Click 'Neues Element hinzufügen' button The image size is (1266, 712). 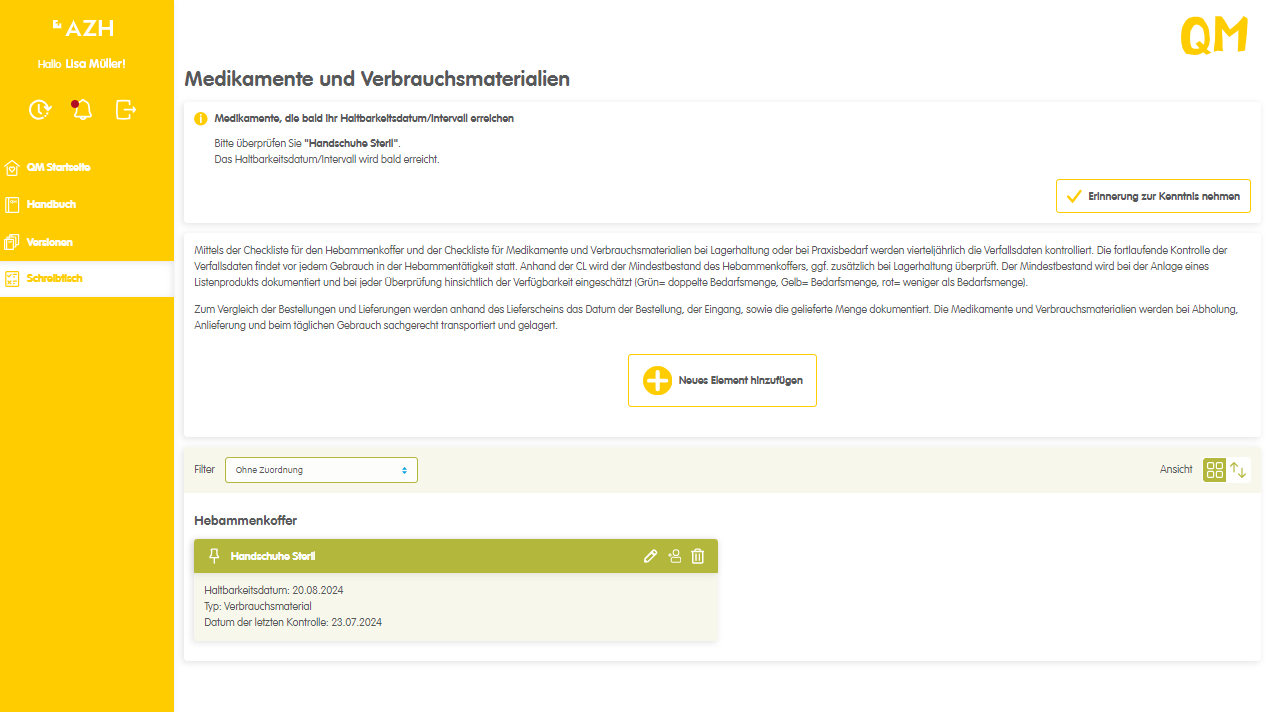(x=722, y=381)
